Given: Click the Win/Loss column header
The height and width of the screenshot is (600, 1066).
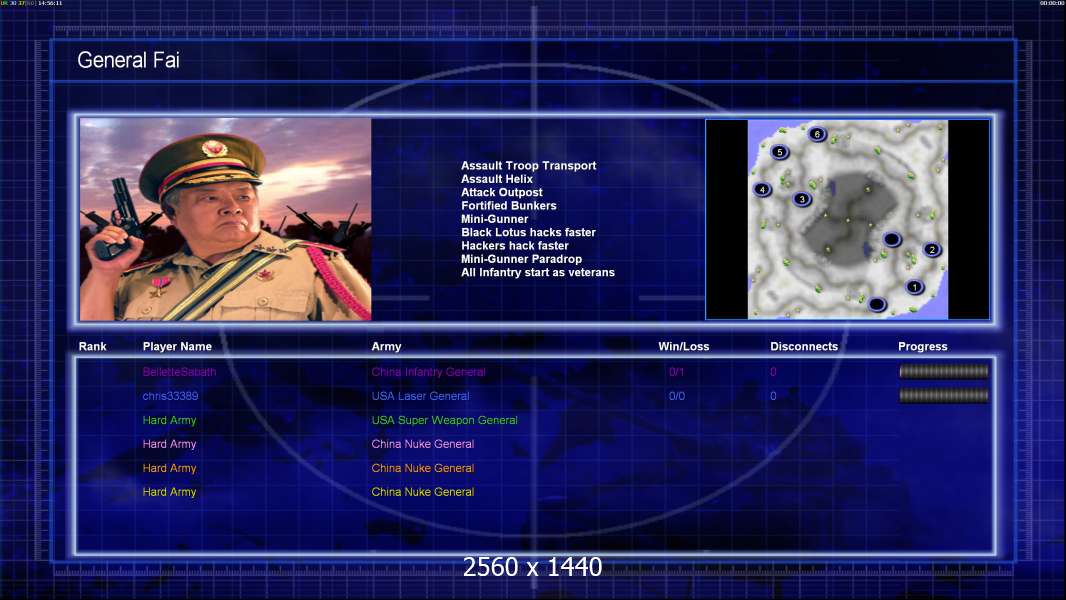Looking at the screenshot, I should point(683,347).
